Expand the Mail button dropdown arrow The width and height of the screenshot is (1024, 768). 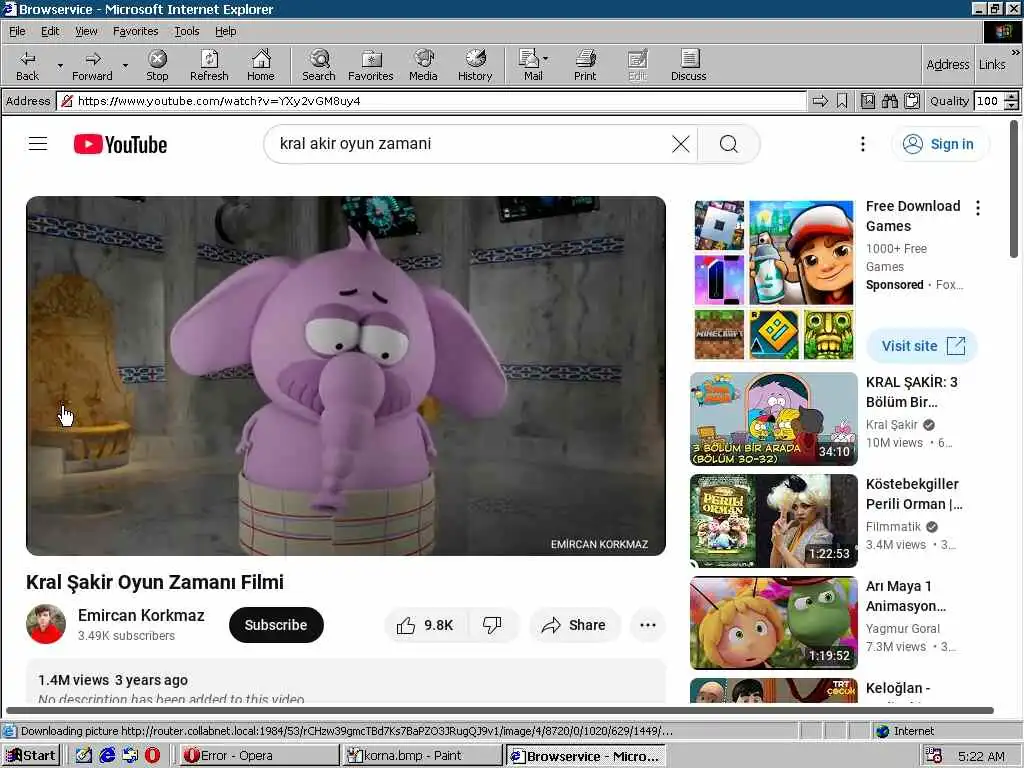coord(546,59)
